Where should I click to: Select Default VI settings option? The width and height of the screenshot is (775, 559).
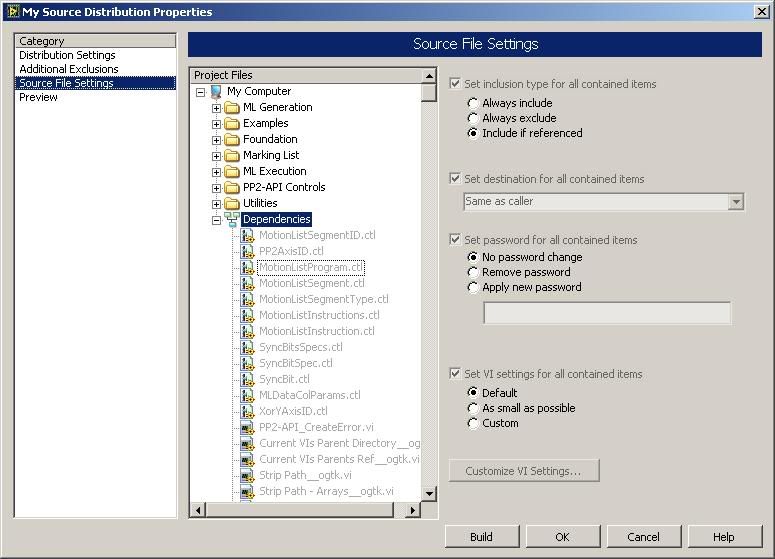tap(473, 393)
